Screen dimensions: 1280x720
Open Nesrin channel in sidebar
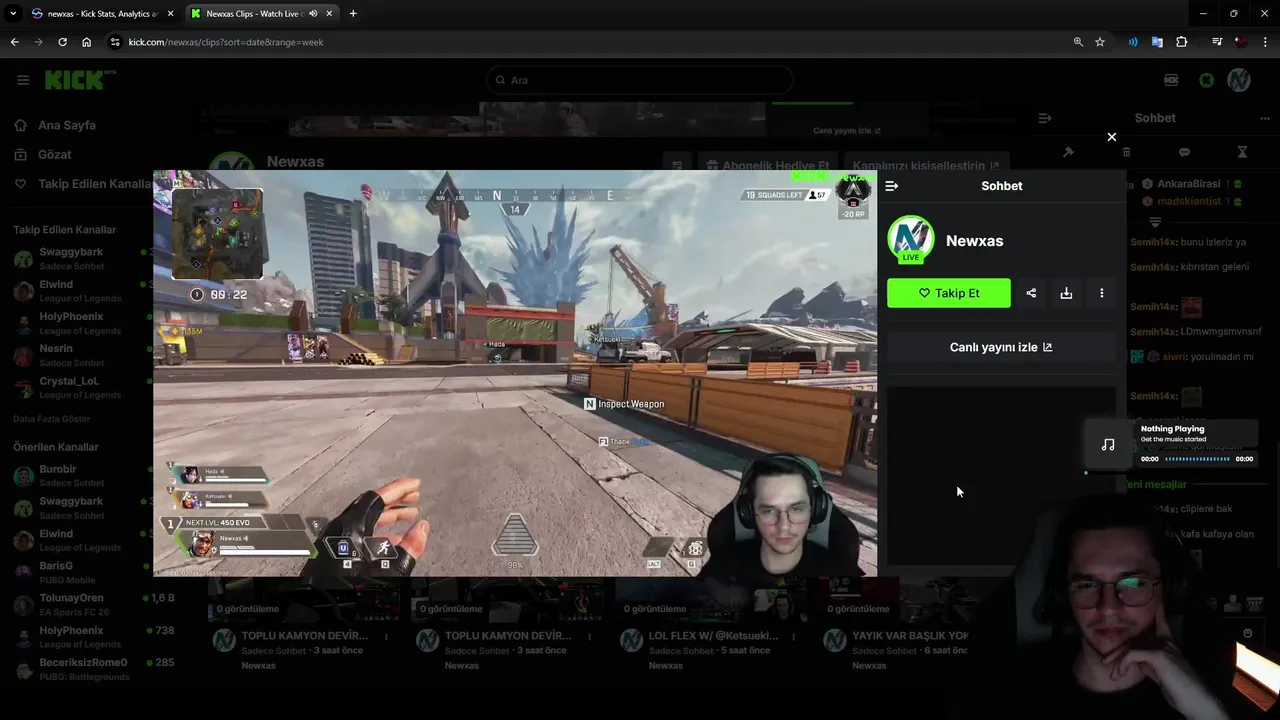tap(80, 355)
